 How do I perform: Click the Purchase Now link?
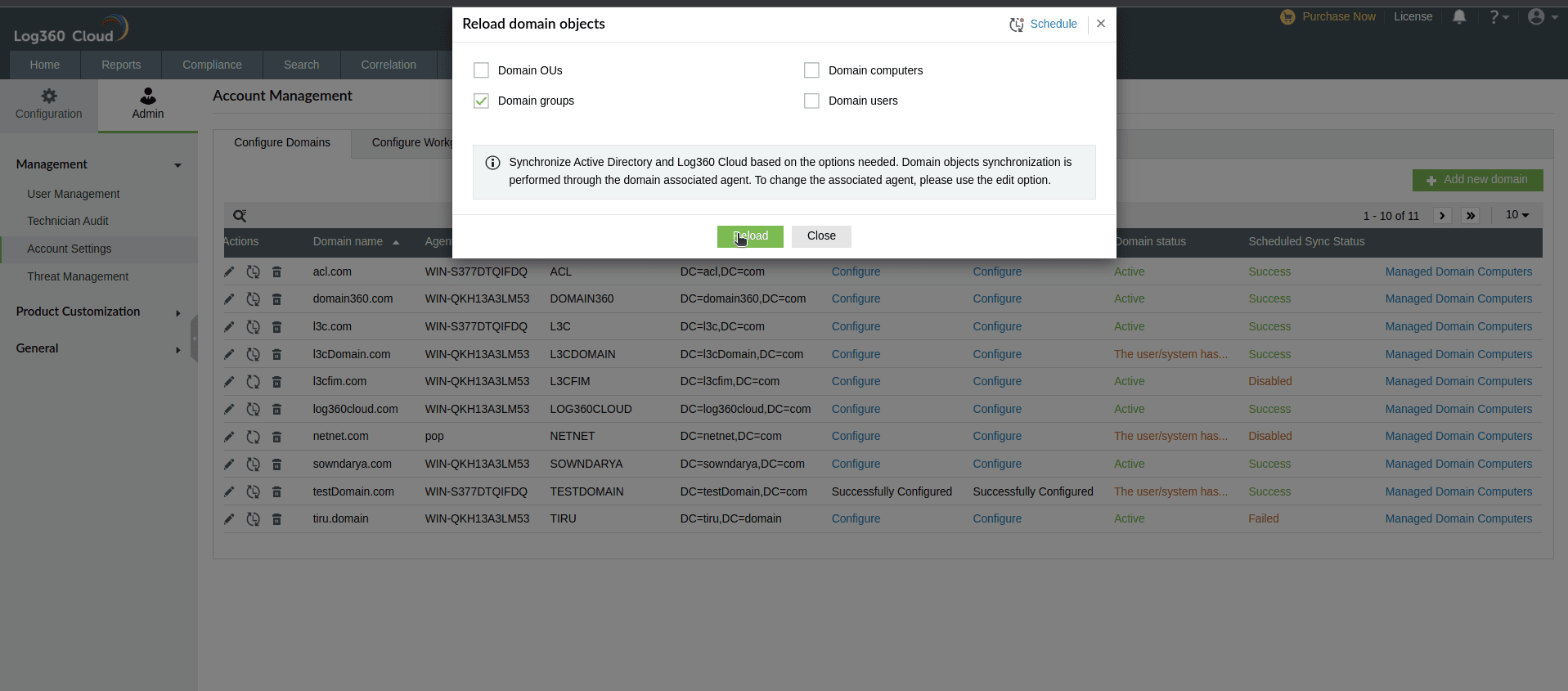click(1339, 16)
